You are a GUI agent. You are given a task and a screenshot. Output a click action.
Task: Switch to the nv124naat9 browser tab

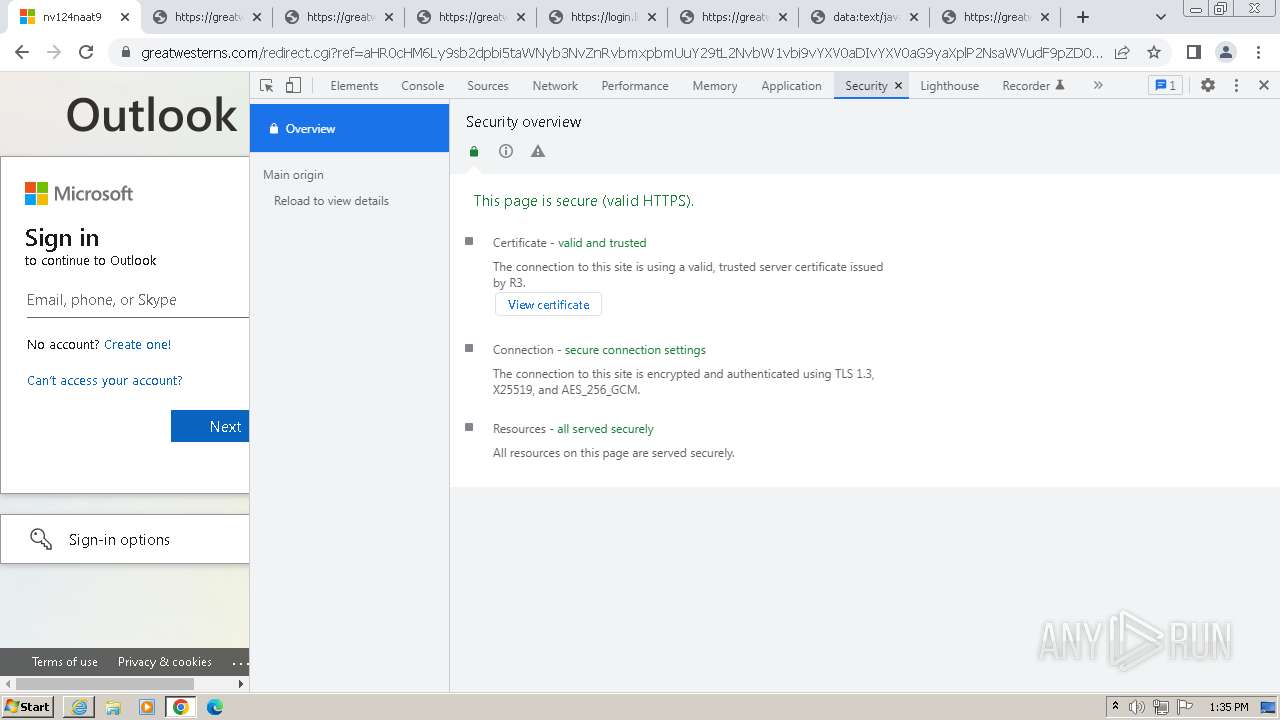point(73,17)
